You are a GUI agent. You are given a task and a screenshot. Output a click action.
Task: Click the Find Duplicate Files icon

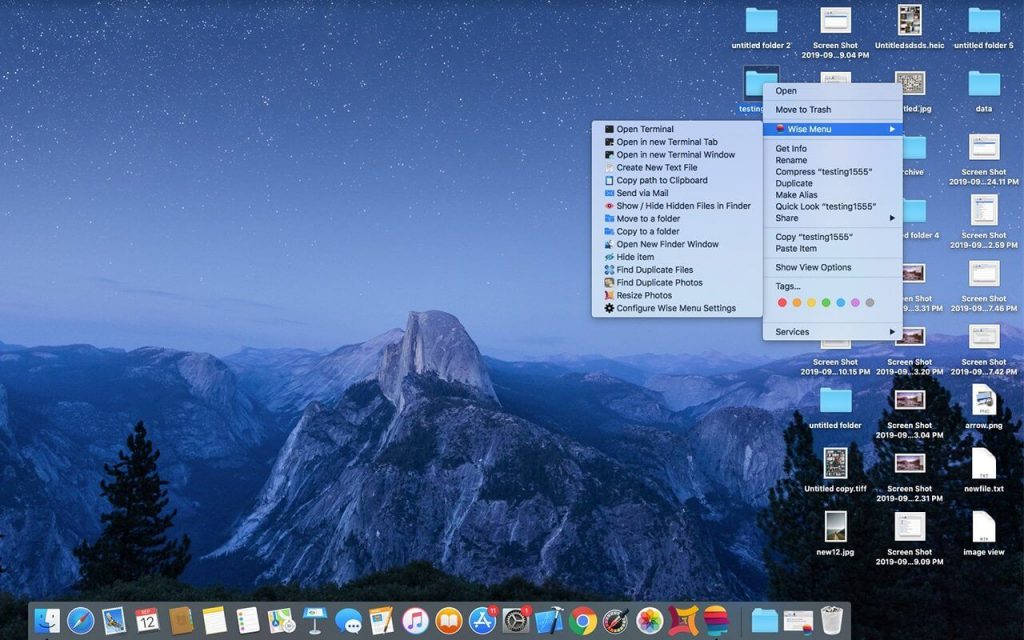click(x=609, y=270)
